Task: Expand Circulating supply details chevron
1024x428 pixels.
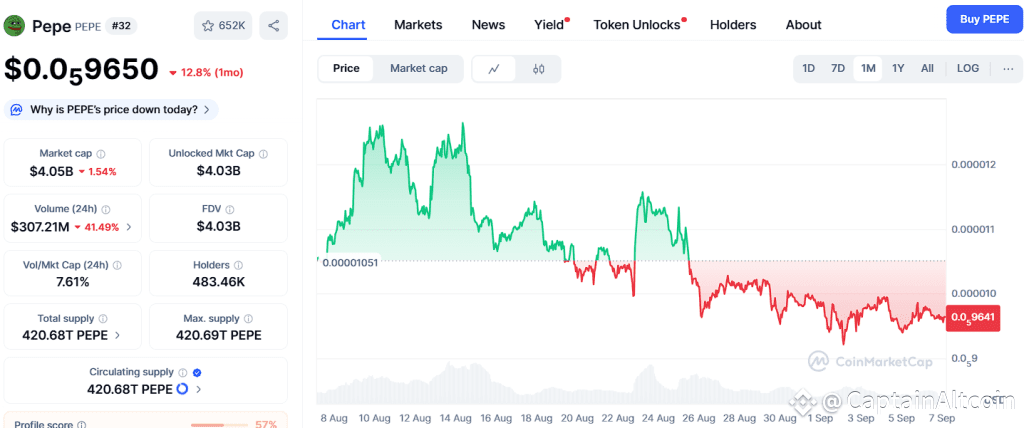Action: (x=198, y=389)
